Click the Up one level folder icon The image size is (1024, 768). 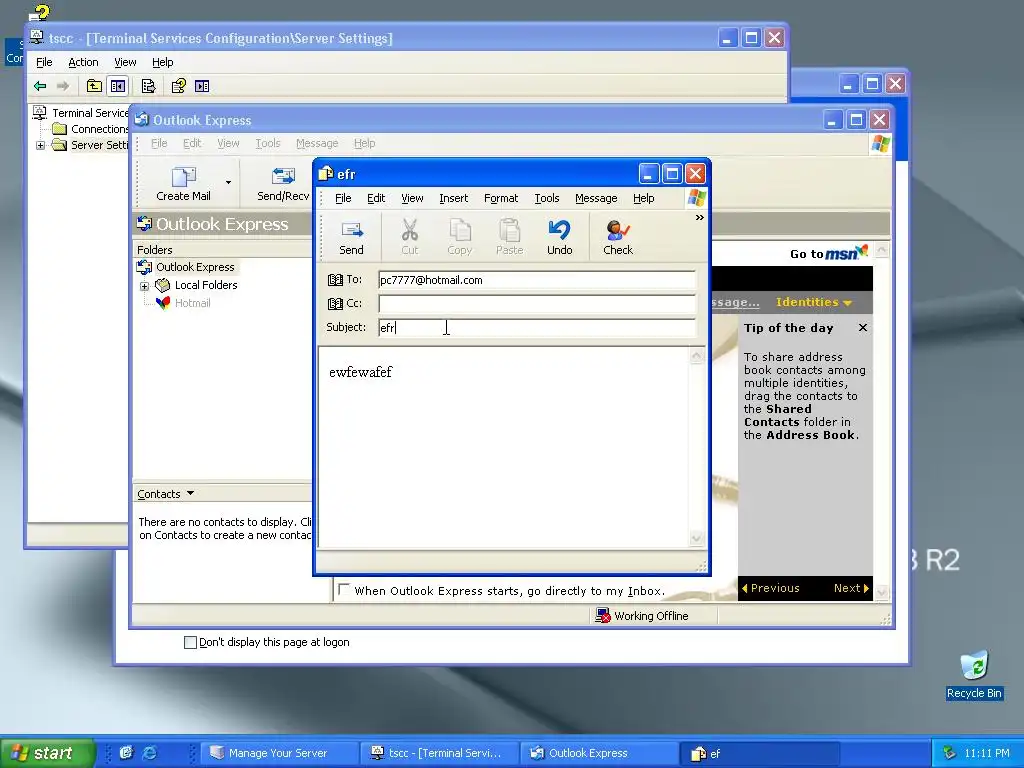tap(94, 86)
